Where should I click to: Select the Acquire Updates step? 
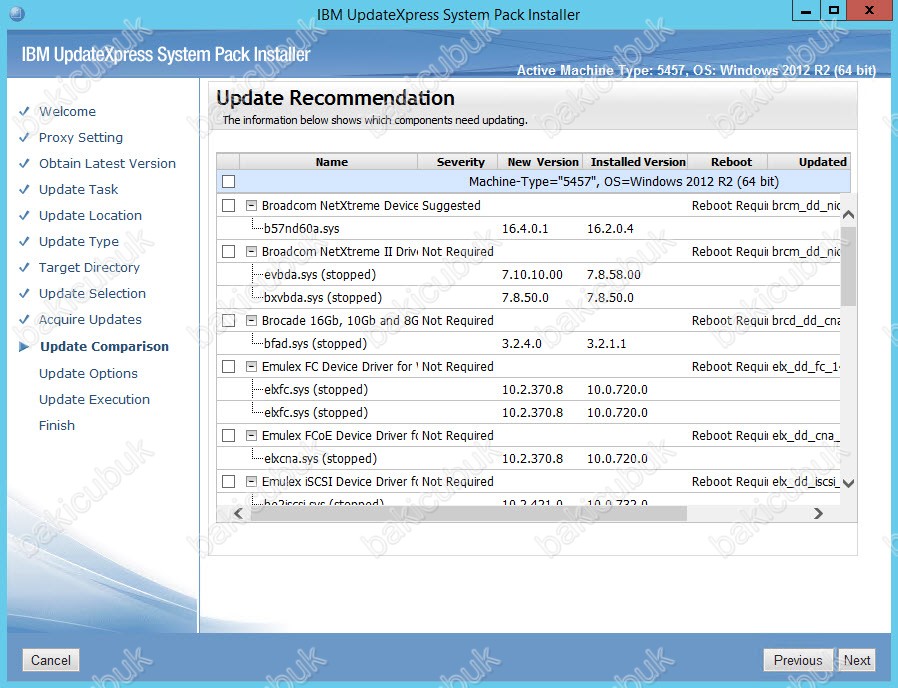pyautogui.click(x=90, y=319)
